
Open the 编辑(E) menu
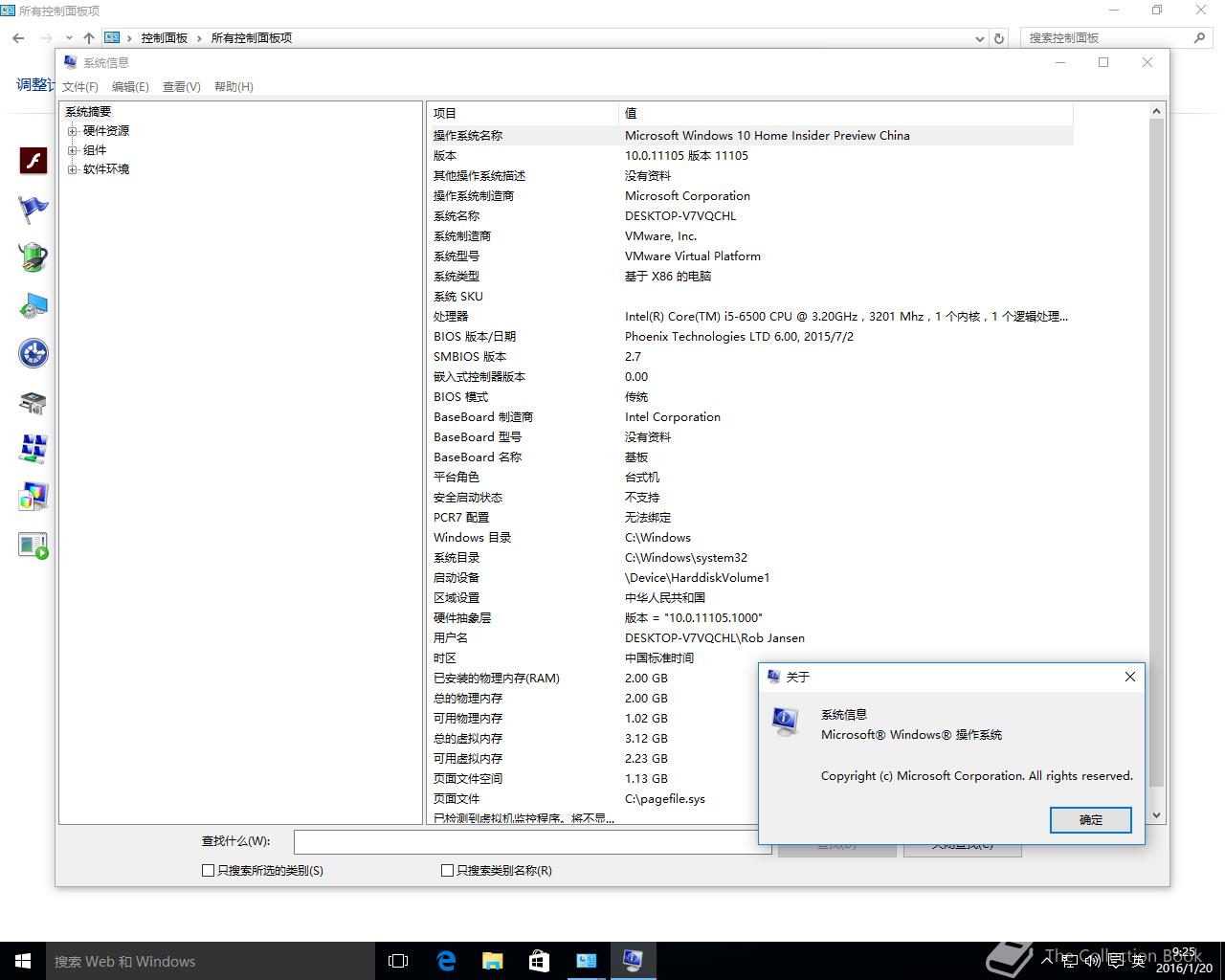pyautogui.click(x=130, y=86)
